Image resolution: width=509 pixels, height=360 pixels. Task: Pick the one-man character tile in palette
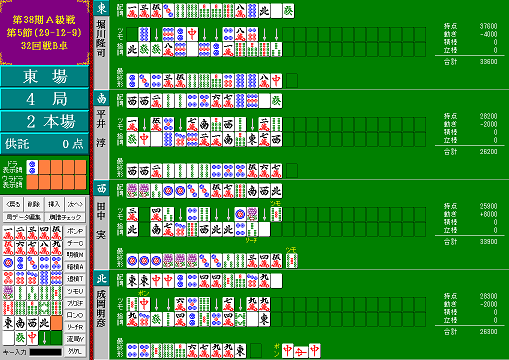8,233
